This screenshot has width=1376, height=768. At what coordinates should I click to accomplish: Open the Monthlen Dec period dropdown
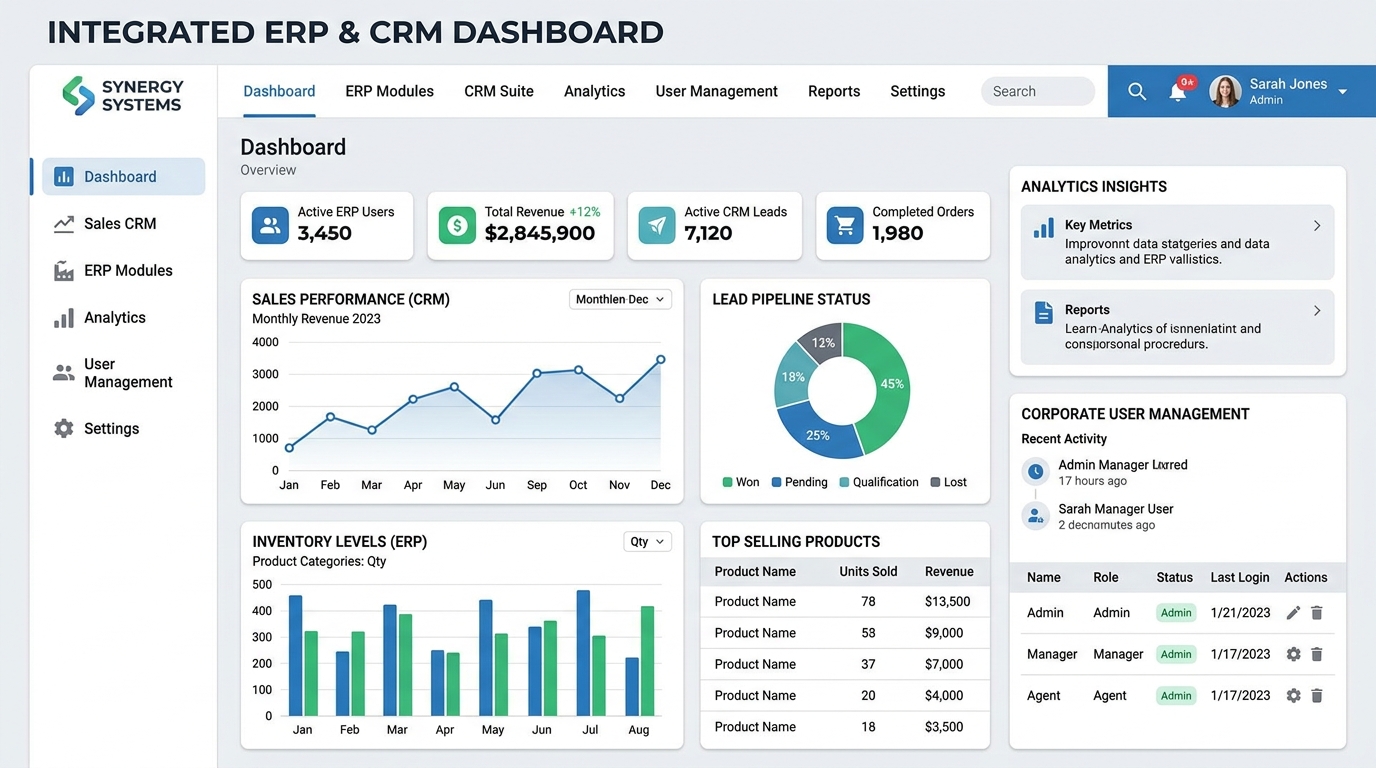620,299
